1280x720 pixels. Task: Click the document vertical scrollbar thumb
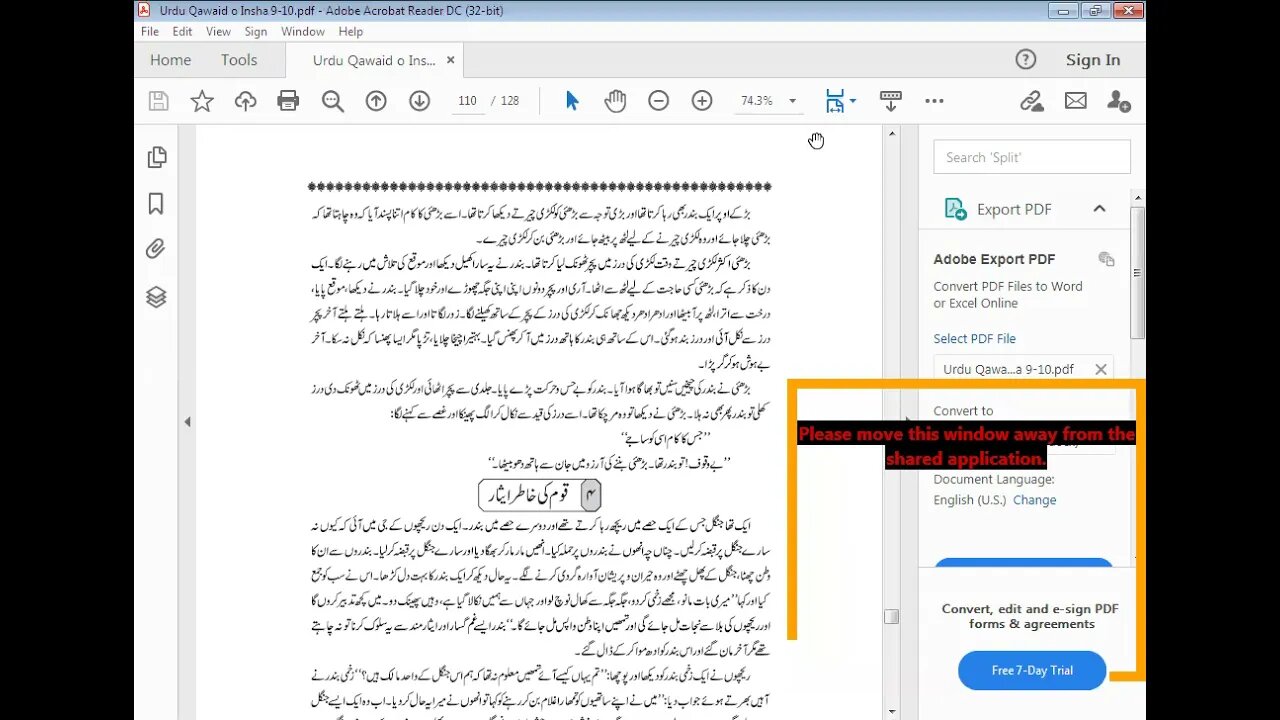(x=891, y=617)
